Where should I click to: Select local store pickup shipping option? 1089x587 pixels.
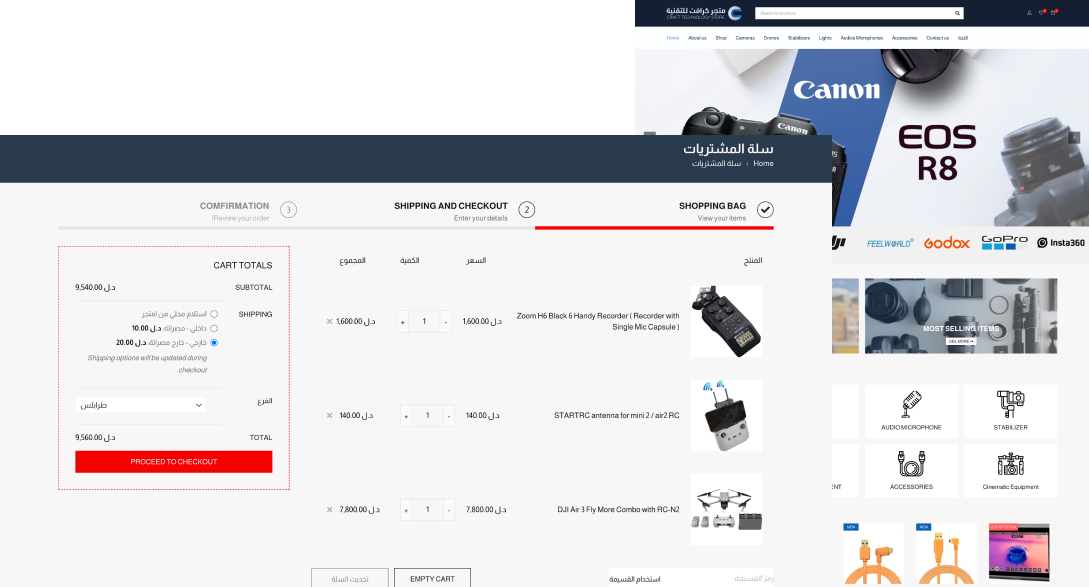tap(214, 314)
